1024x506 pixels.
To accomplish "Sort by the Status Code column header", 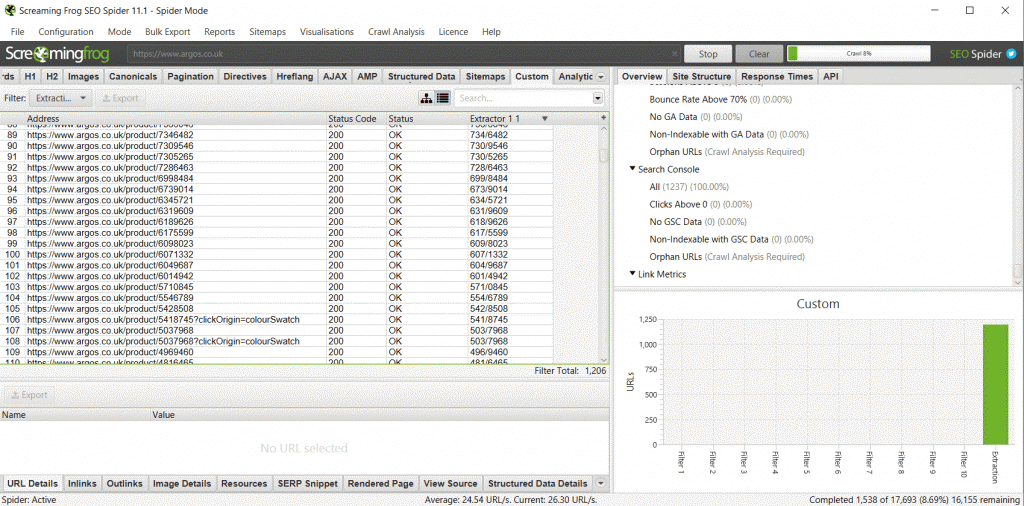I will click(x=357, y=119).
